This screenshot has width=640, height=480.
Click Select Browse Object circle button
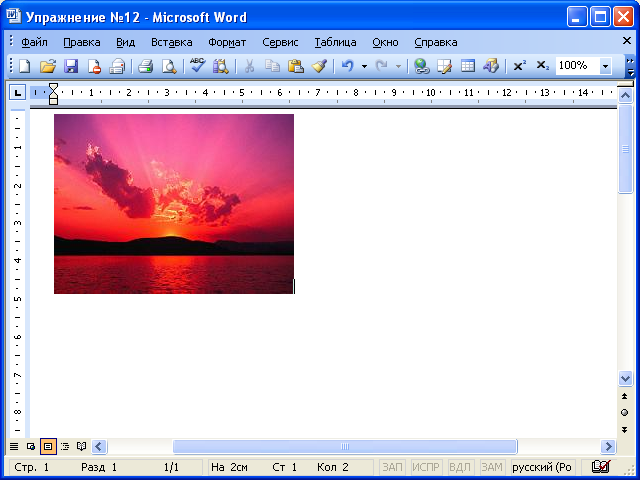pyautogui.click(x=624, y=413)
